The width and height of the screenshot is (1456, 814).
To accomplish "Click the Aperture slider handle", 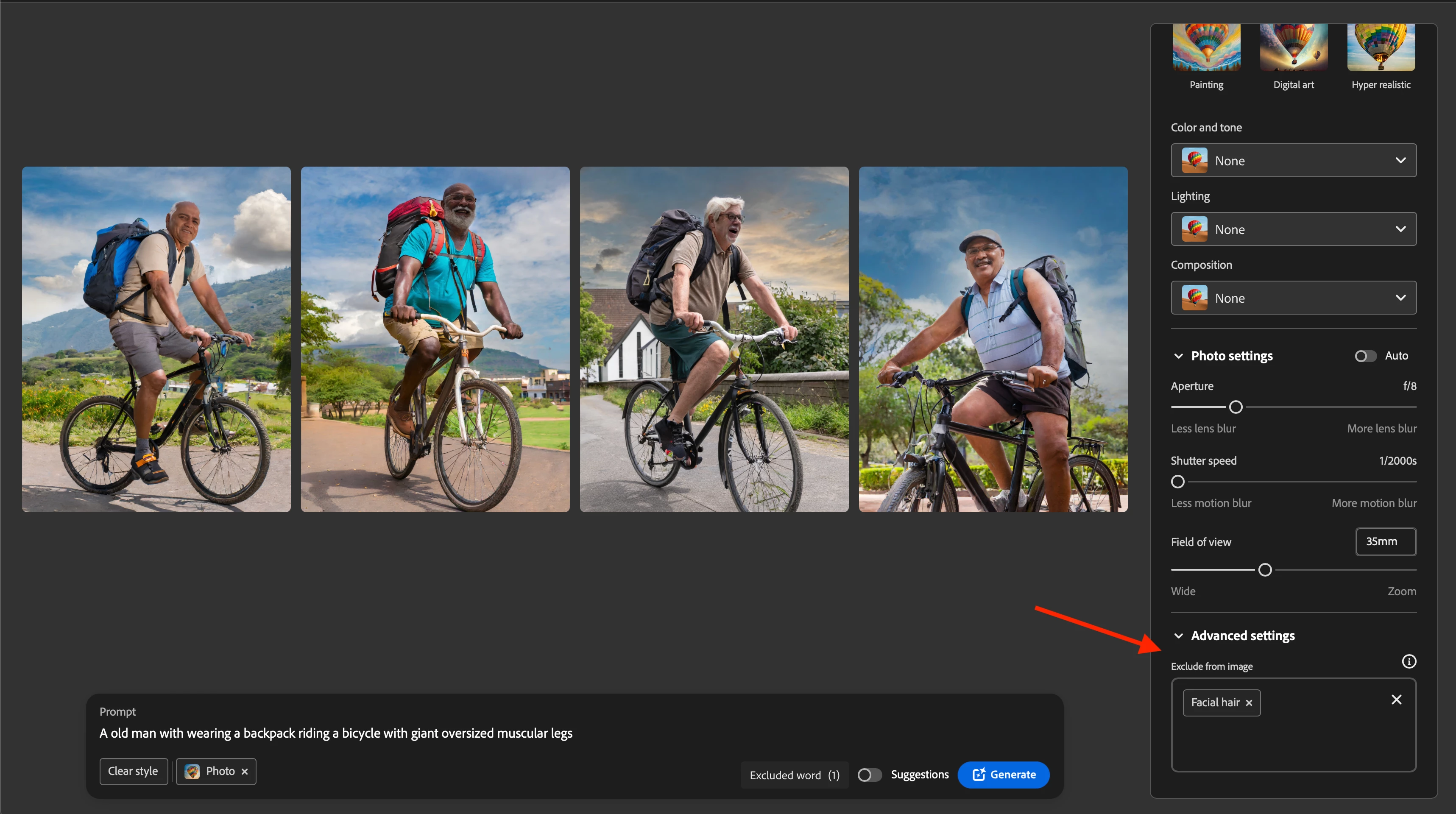I will (x=1236, y=407).
